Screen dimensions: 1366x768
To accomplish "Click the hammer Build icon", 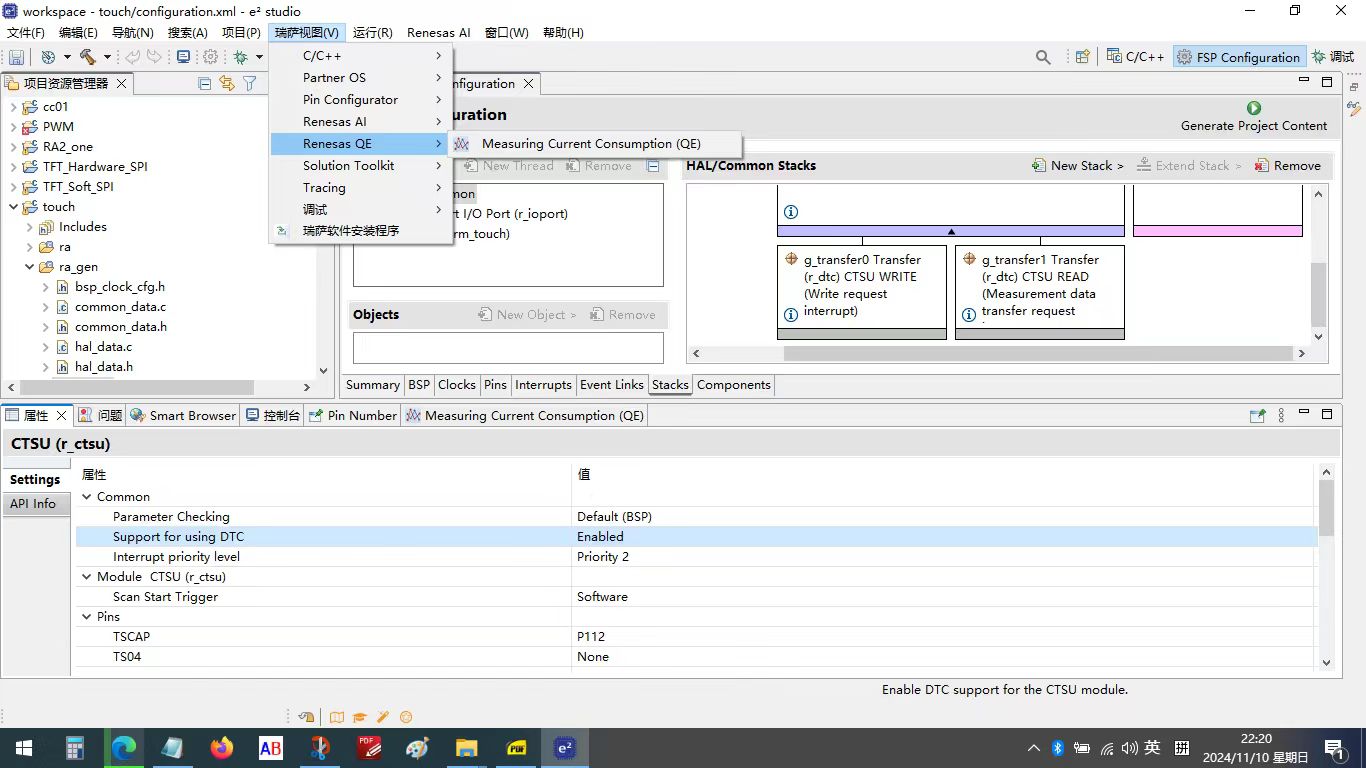I will (87, 57).
